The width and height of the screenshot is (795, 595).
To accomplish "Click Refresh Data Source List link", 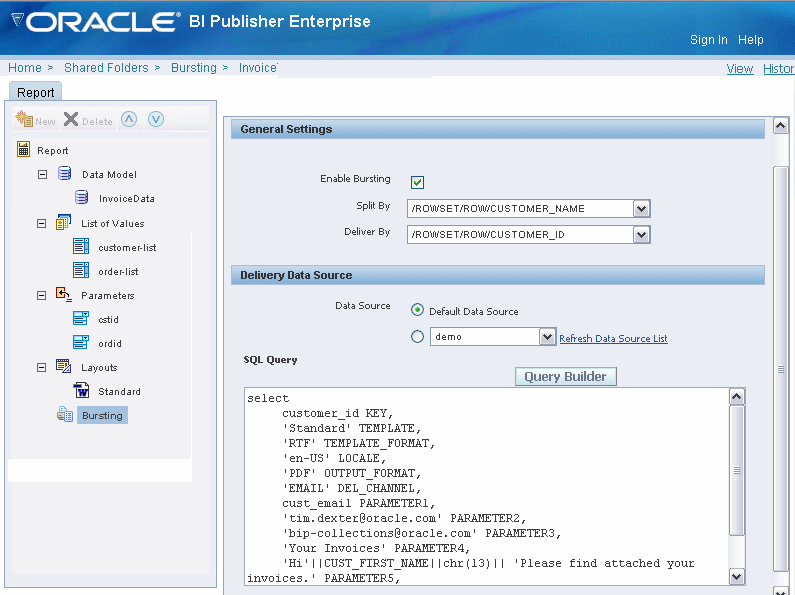I will [x=613, y=338].
